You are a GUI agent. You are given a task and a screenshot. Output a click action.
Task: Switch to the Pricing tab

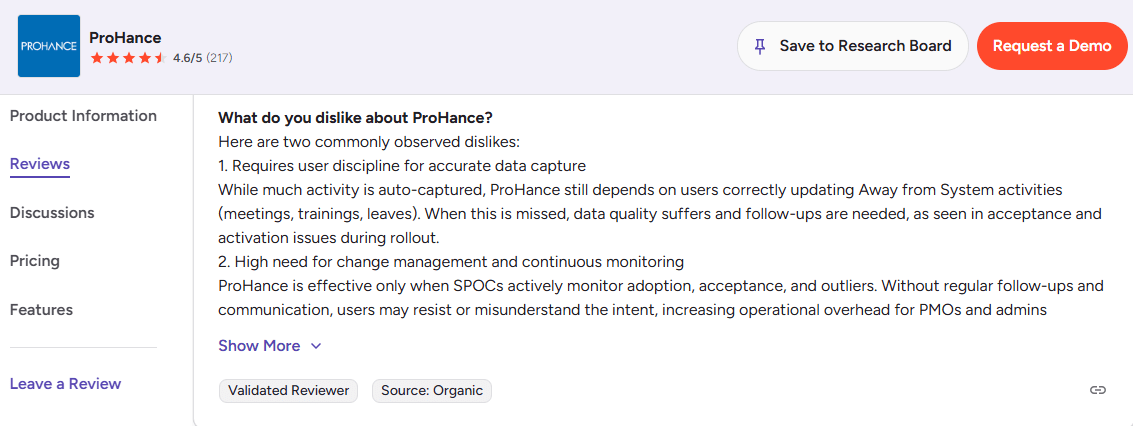pyautogui.click(x=35, y=261)
